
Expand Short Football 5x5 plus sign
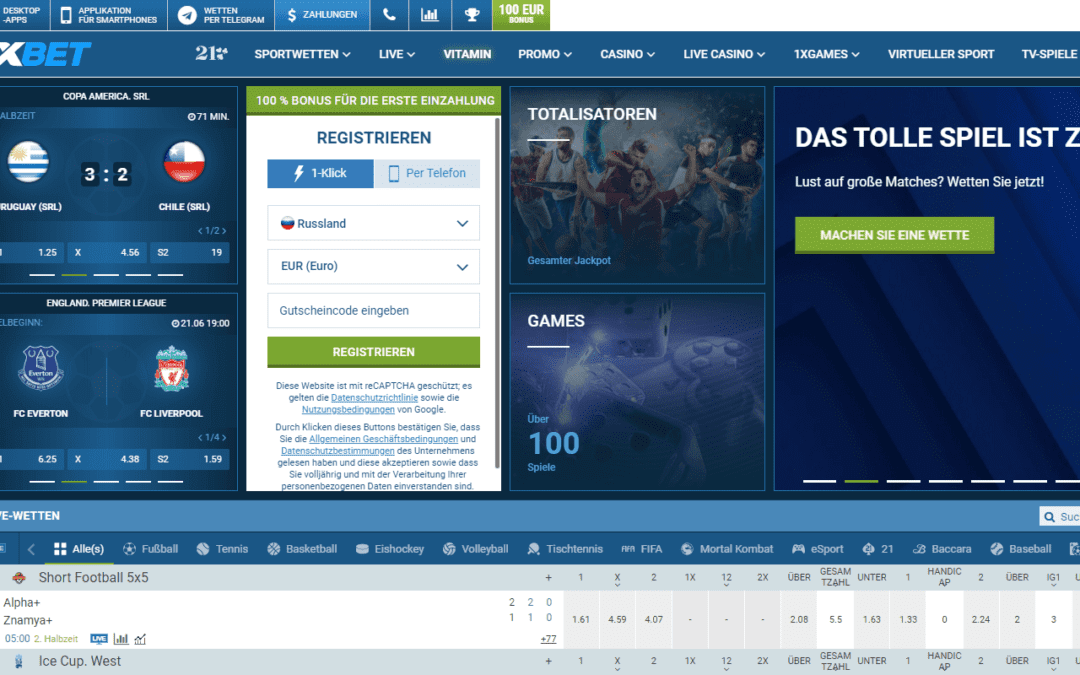coord(548,577)
